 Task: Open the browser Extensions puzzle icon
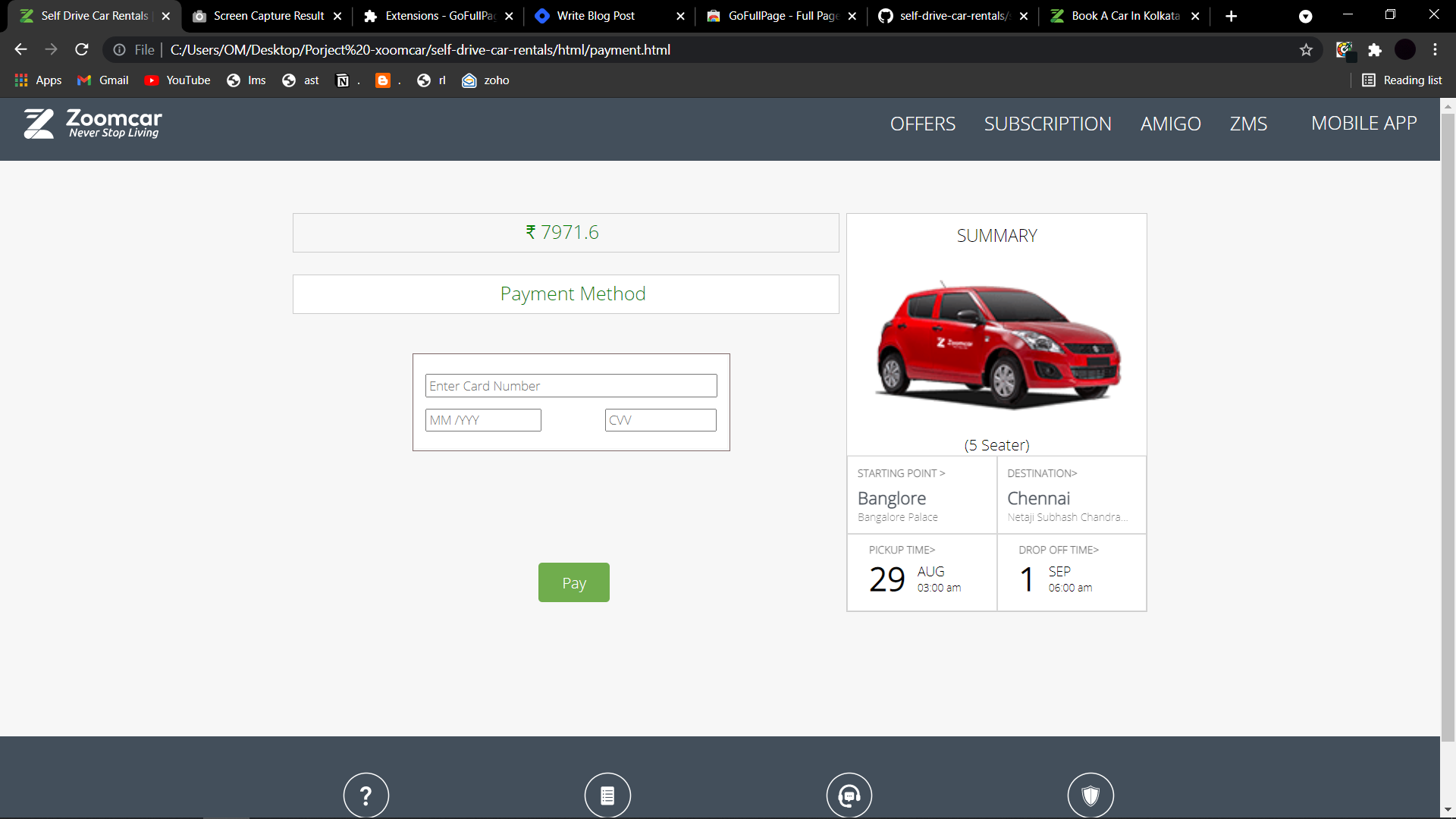(x=1375, y=50)
